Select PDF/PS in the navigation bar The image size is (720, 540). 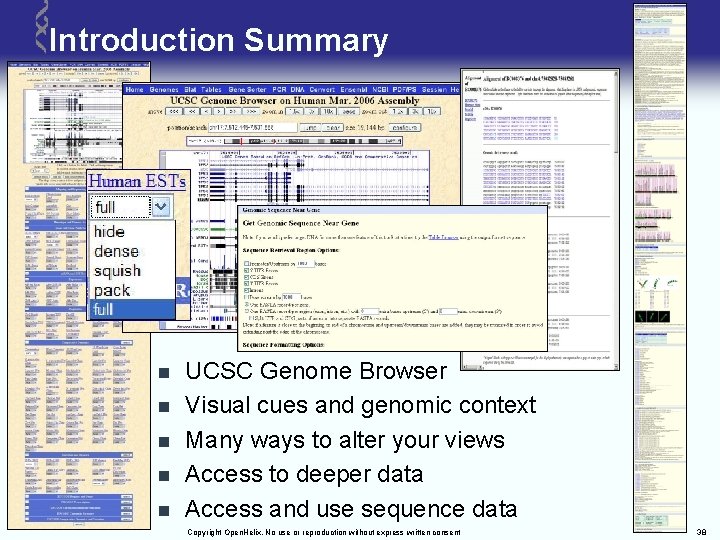405,90
